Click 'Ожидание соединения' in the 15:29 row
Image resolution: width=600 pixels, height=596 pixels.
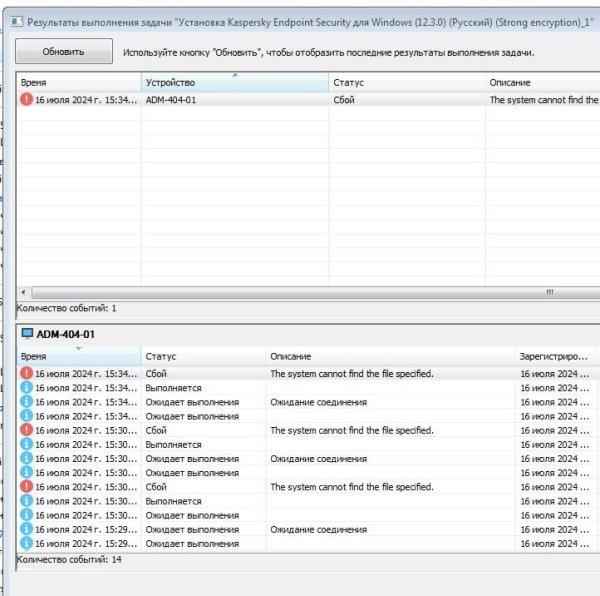(x=318, y=529)
